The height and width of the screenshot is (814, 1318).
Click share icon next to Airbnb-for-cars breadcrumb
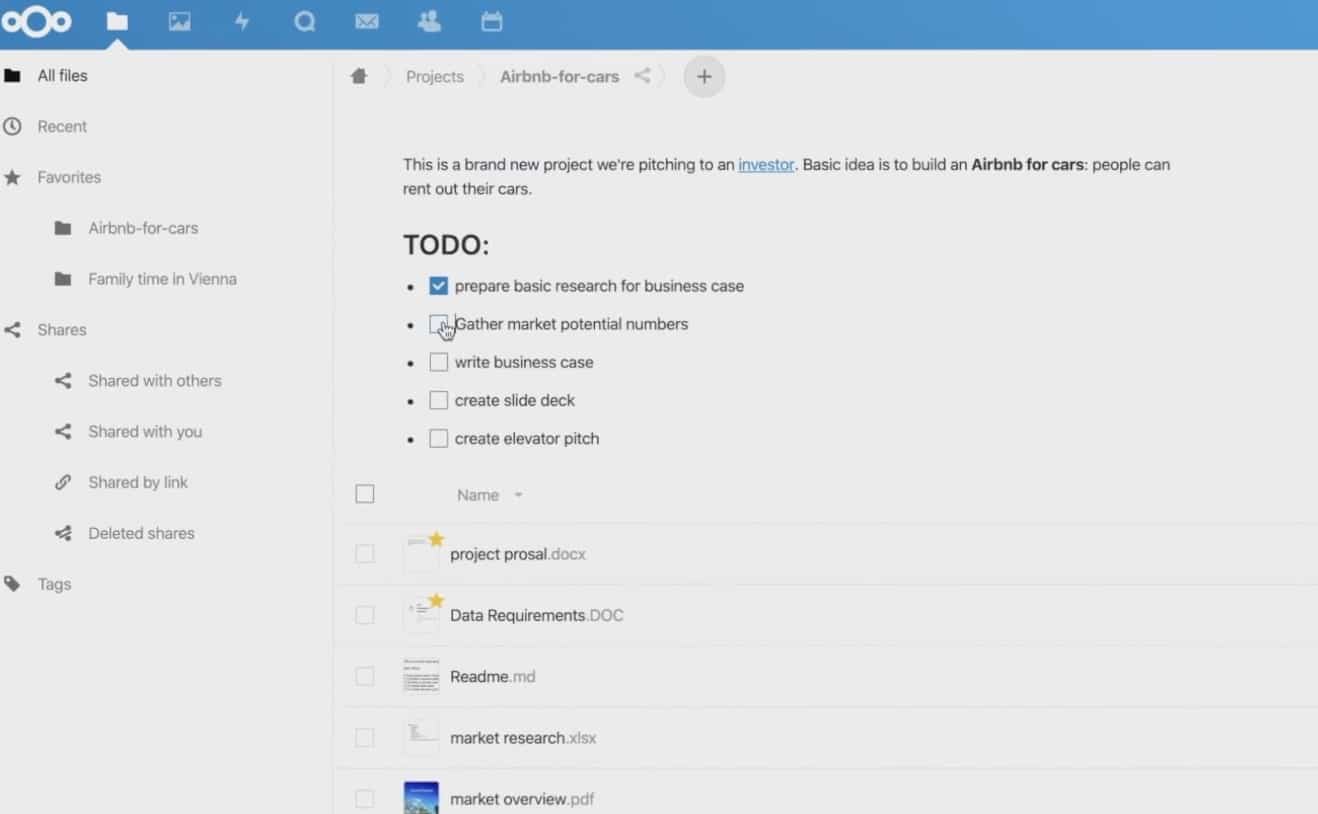click(x=642, y=75)
